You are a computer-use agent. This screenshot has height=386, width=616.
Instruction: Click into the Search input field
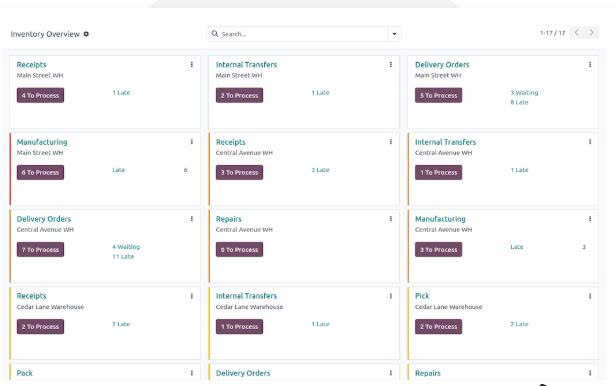pos(303,34)
